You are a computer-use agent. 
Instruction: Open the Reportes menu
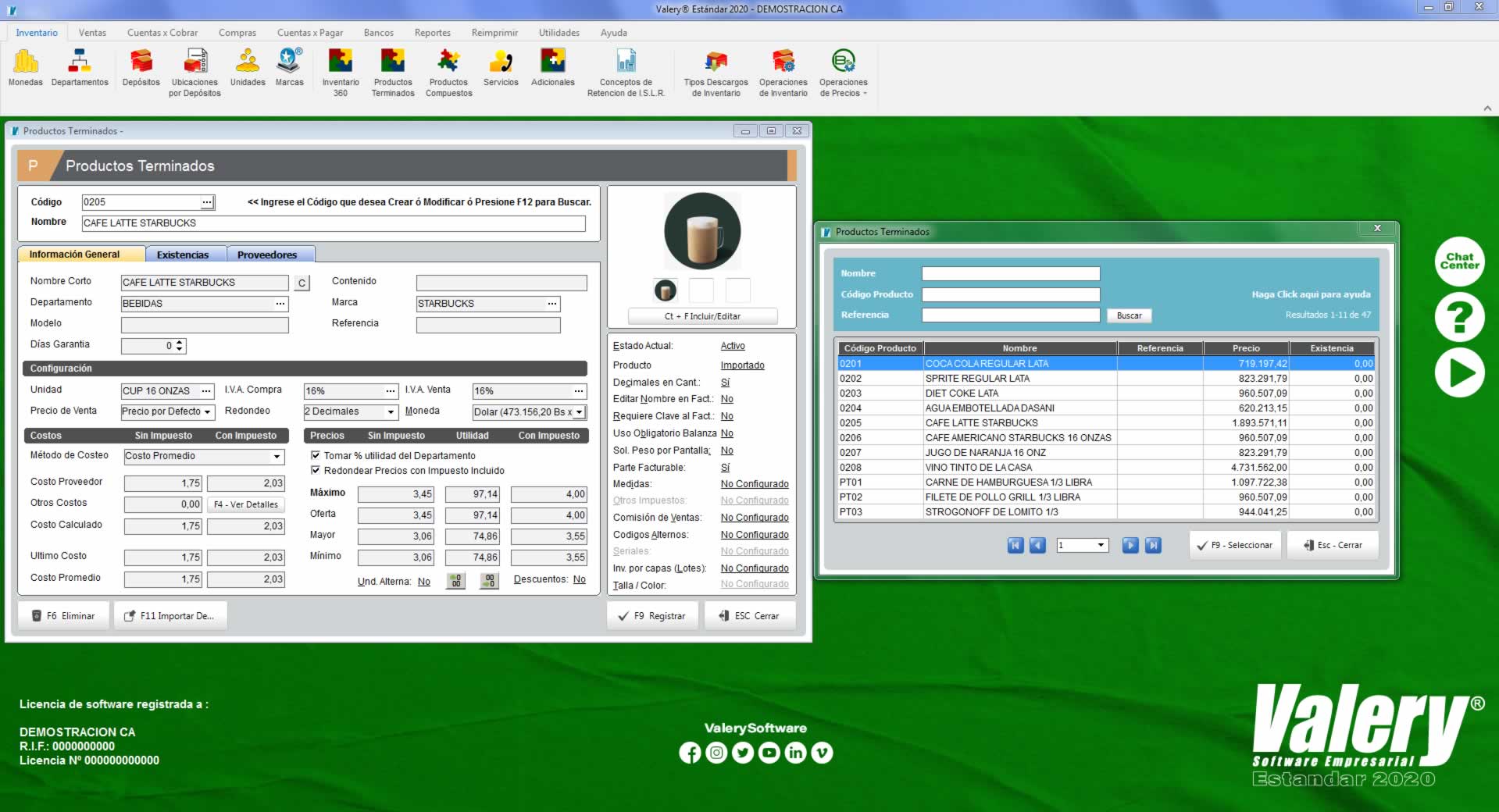point(433,33)
